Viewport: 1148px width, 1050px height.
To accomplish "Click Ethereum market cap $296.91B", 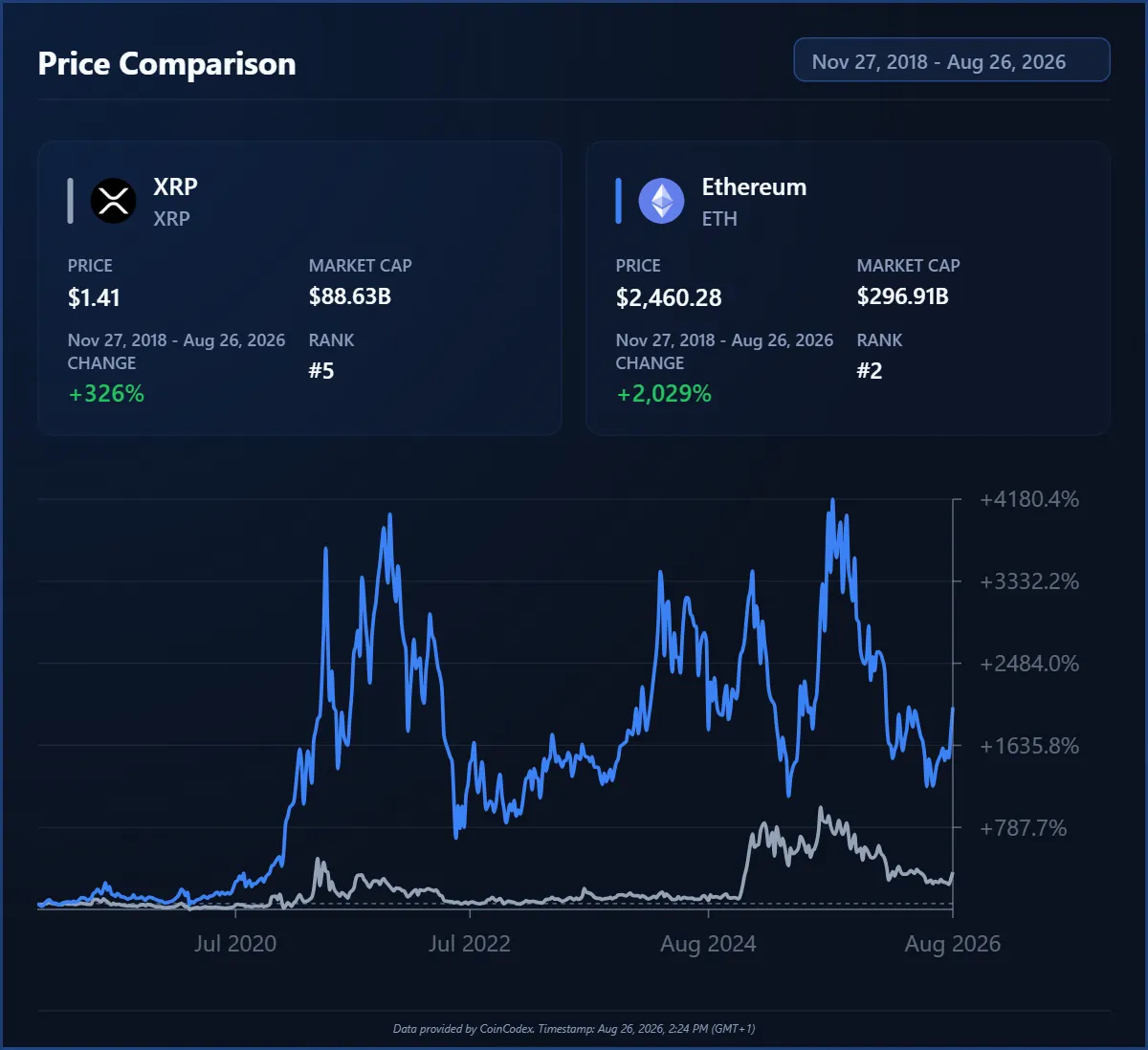I will pyautogui.click(x=902, y=296).
